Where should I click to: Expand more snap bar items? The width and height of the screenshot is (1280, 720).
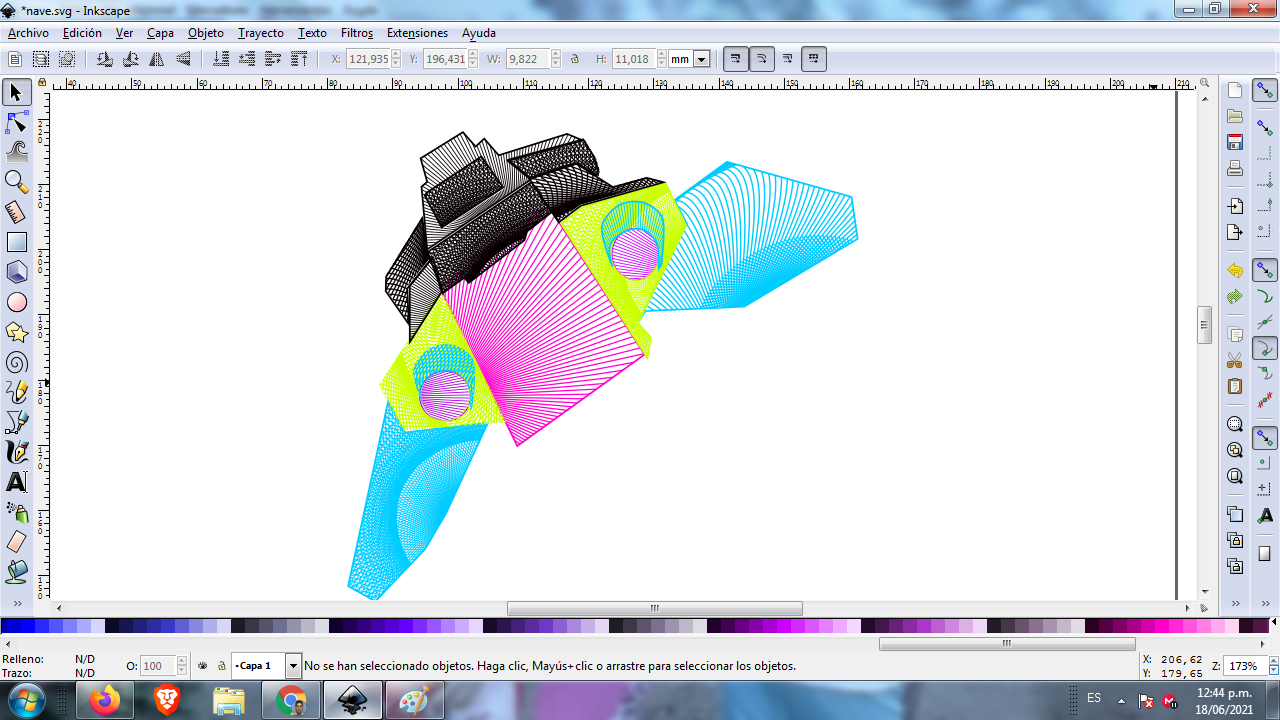pos(1265,603)
